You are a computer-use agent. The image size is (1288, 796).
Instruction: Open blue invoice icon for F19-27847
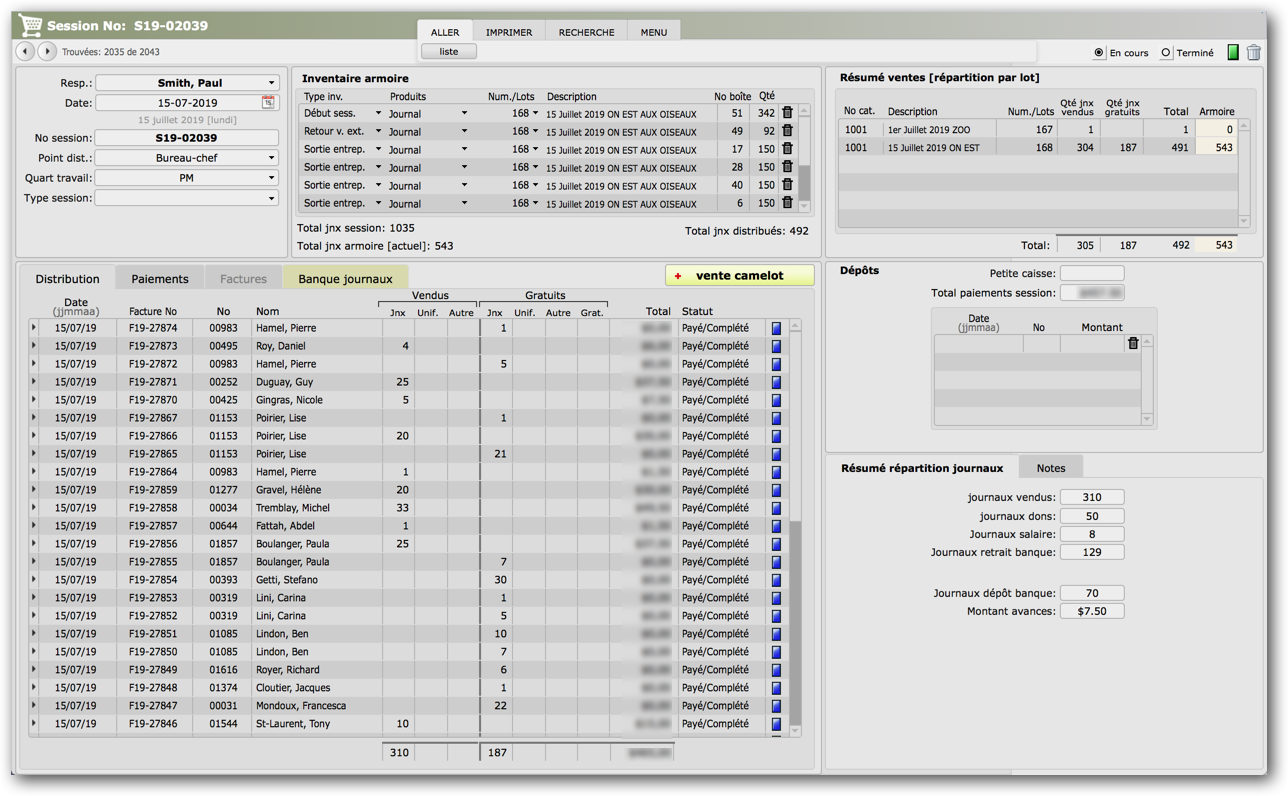click(776, 706)
